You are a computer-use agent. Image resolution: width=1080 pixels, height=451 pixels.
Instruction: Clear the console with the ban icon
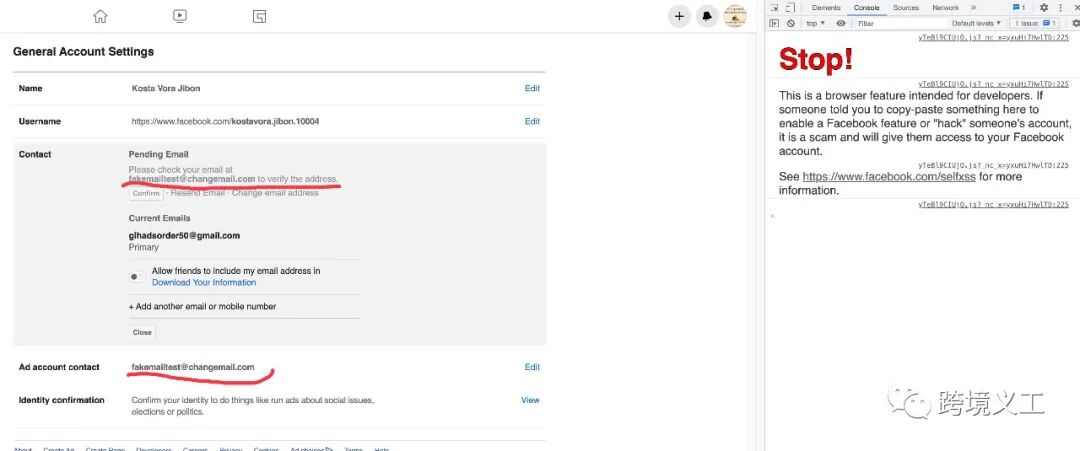tap(791, 23)
